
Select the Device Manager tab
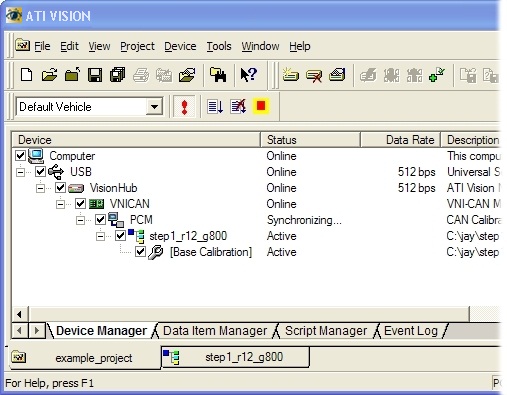[x=101, y=331]
